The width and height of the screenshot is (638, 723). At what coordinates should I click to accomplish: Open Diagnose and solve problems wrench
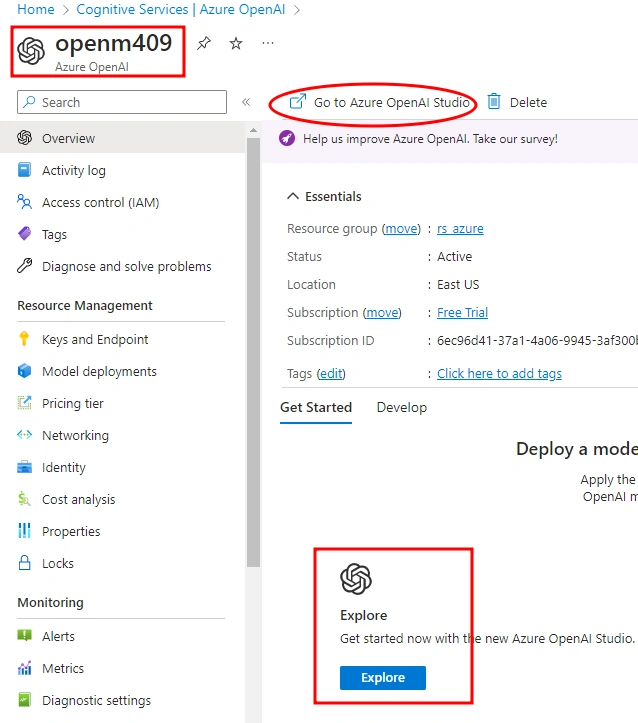(x=24, y=266)
